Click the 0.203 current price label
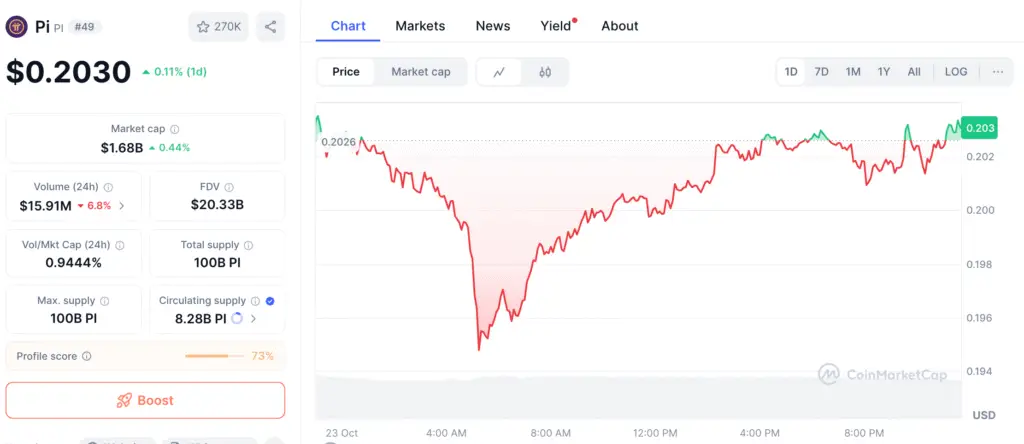 pos(980,129)
